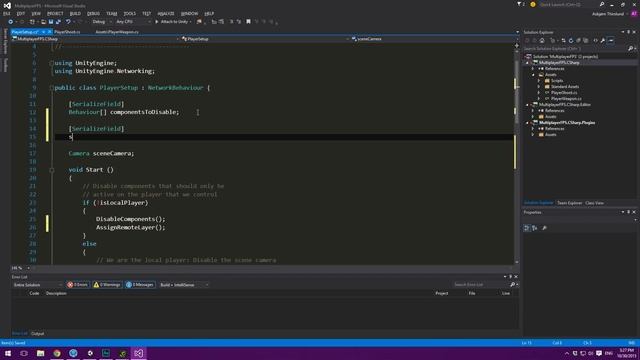The image size is (640, 360).
Task: Collapse the MultiplayerFPS.CSharp.Editor project node
Action: click(527, 104)
